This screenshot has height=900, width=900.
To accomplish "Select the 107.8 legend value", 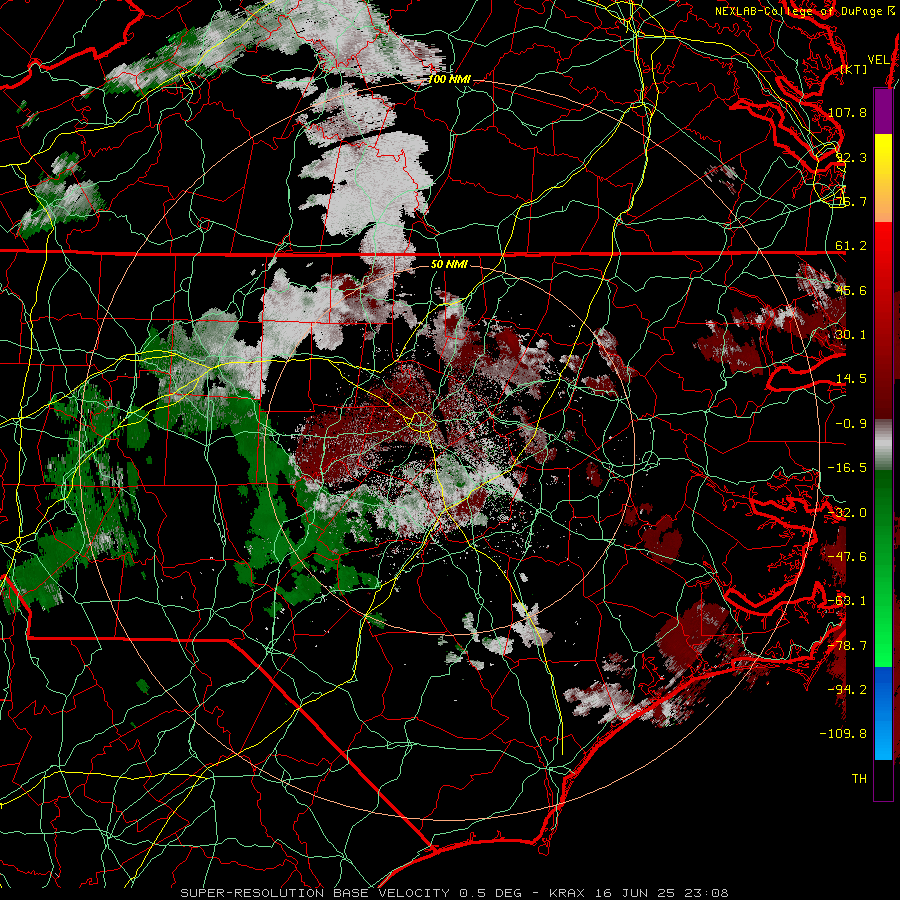I will (x=847, y=112).
